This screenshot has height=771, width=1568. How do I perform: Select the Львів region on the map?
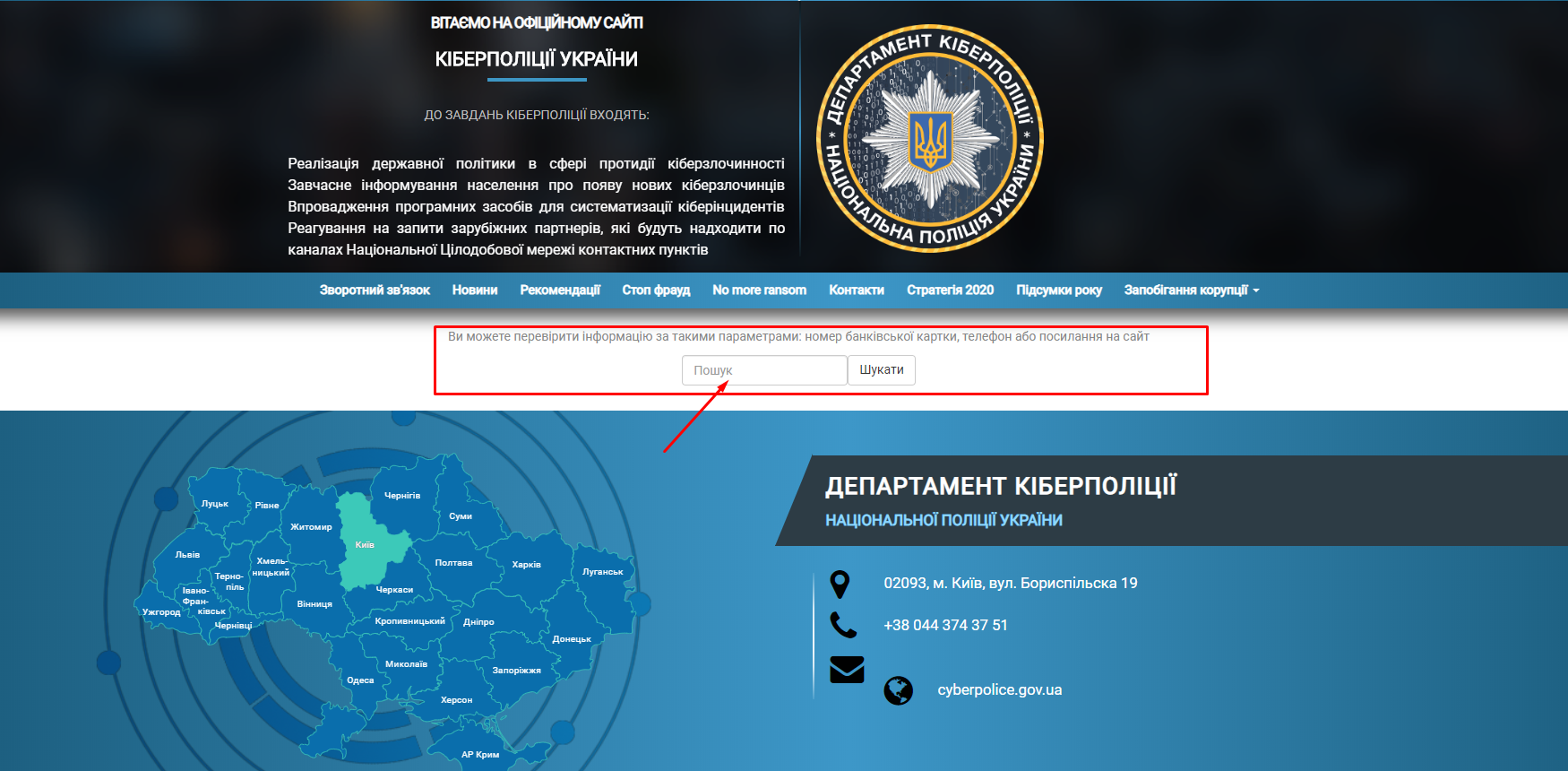click(x=187, y=555)
